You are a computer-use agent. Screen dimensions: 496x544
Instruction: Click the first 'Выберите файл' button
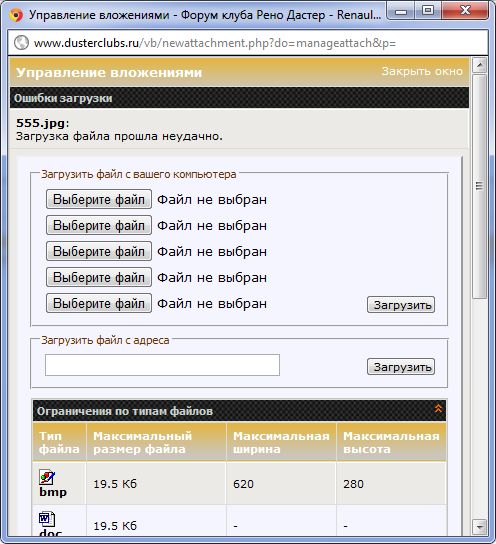[x=99, y=199]
